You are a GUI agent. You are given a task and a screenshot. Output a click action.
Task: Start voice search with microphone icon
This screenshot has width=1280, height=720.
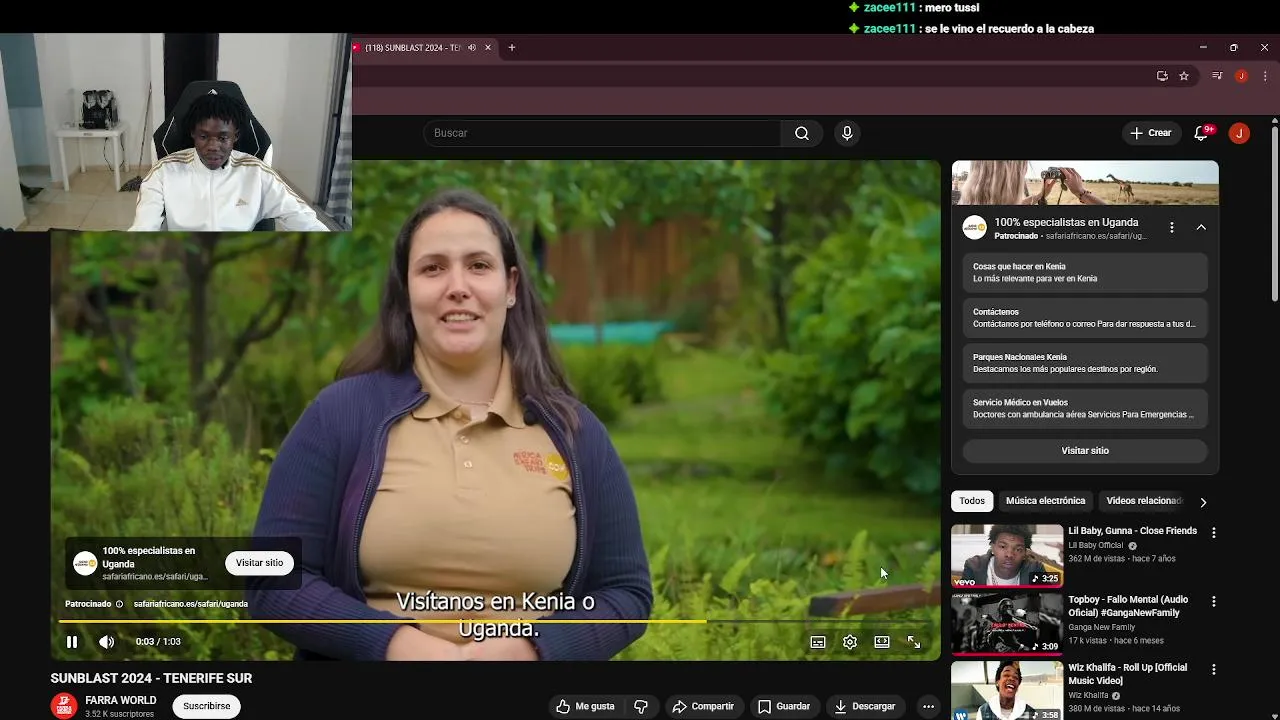tap(847, 133)
